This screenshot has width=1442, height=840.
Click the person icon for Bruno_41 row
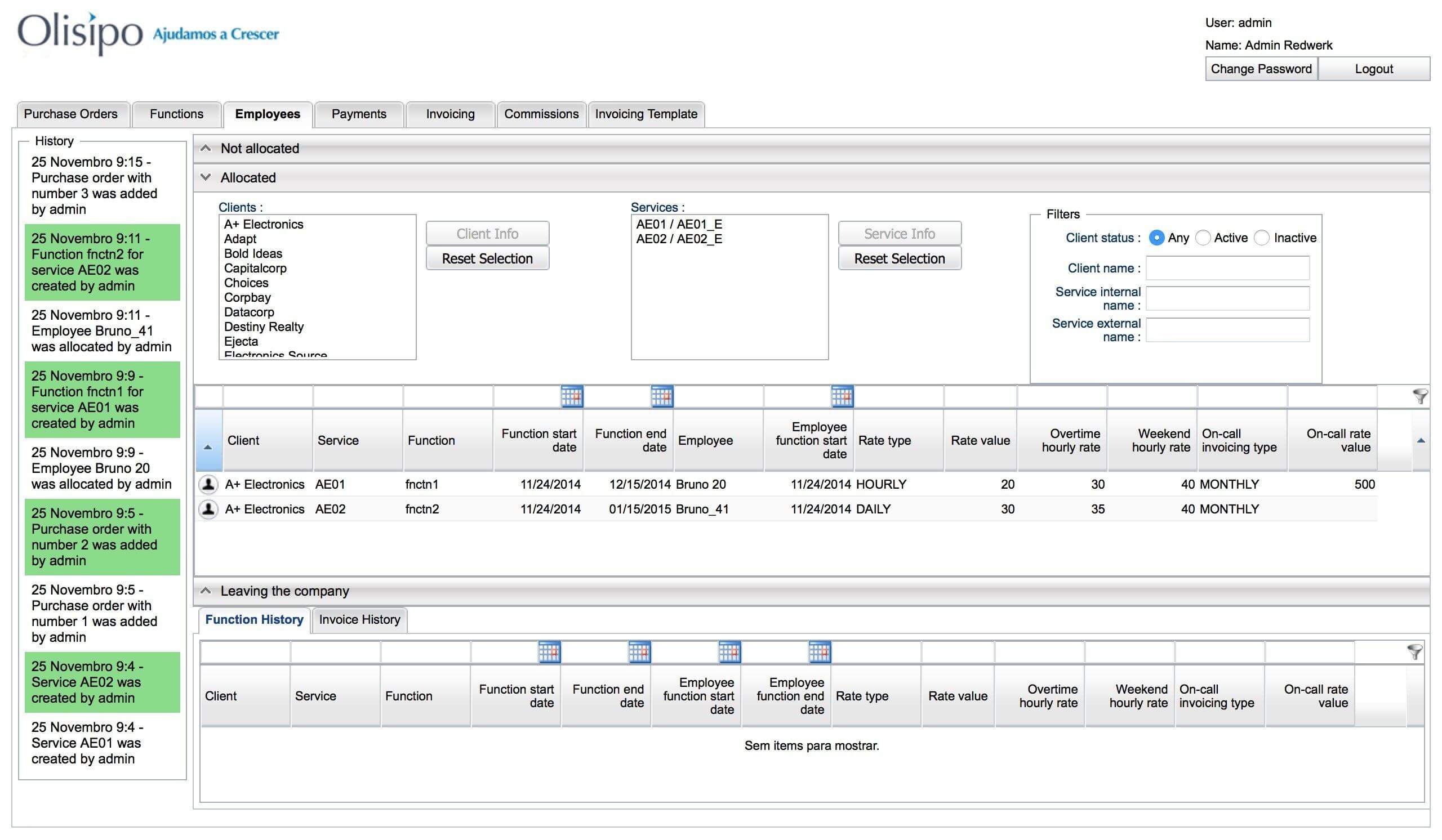click(208, 509)
